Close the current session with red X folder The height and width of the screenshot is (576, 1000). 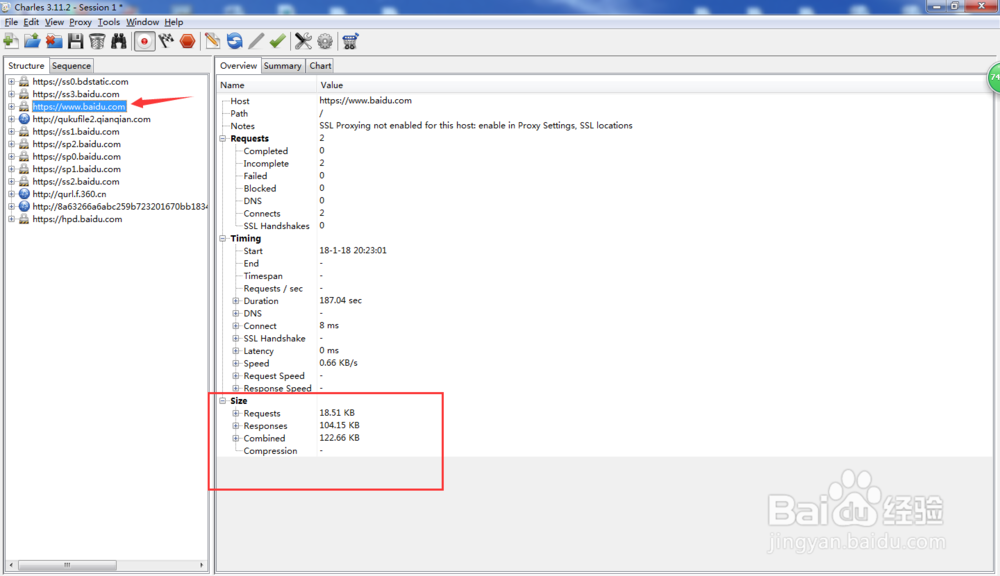[54, 41]
